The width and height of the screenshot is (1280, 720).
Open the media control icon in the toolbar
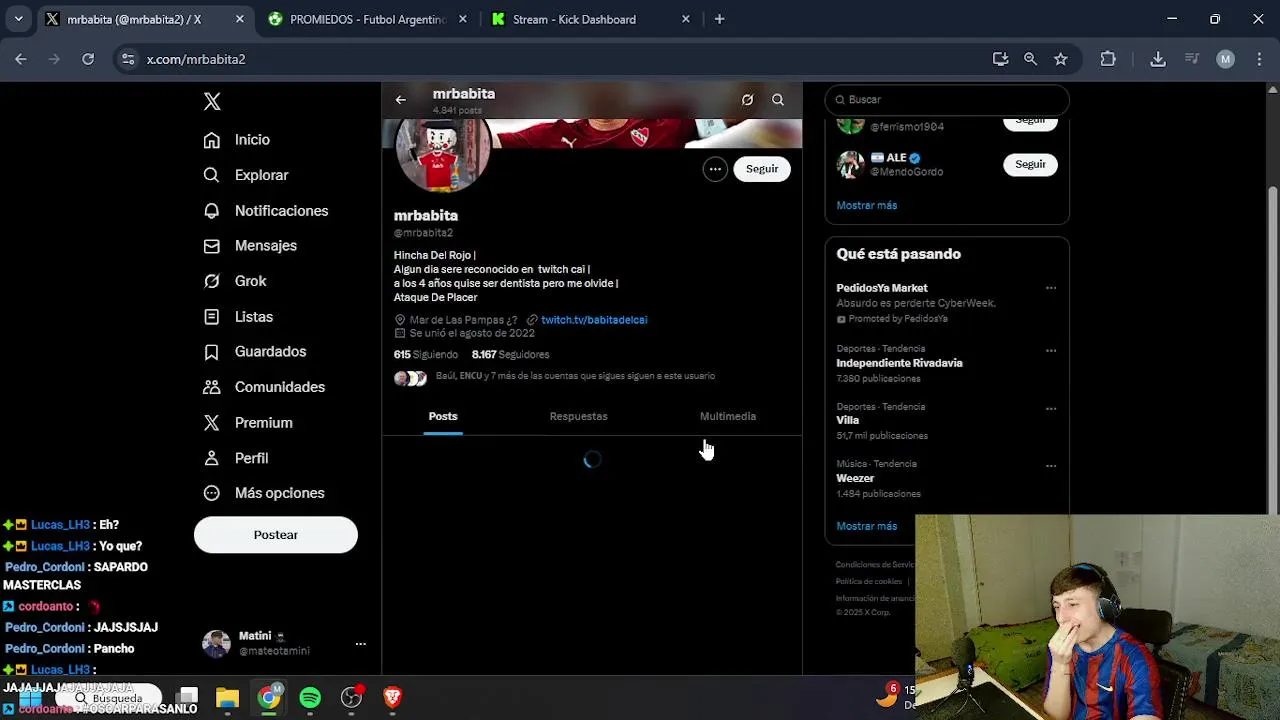(1192, 59)
